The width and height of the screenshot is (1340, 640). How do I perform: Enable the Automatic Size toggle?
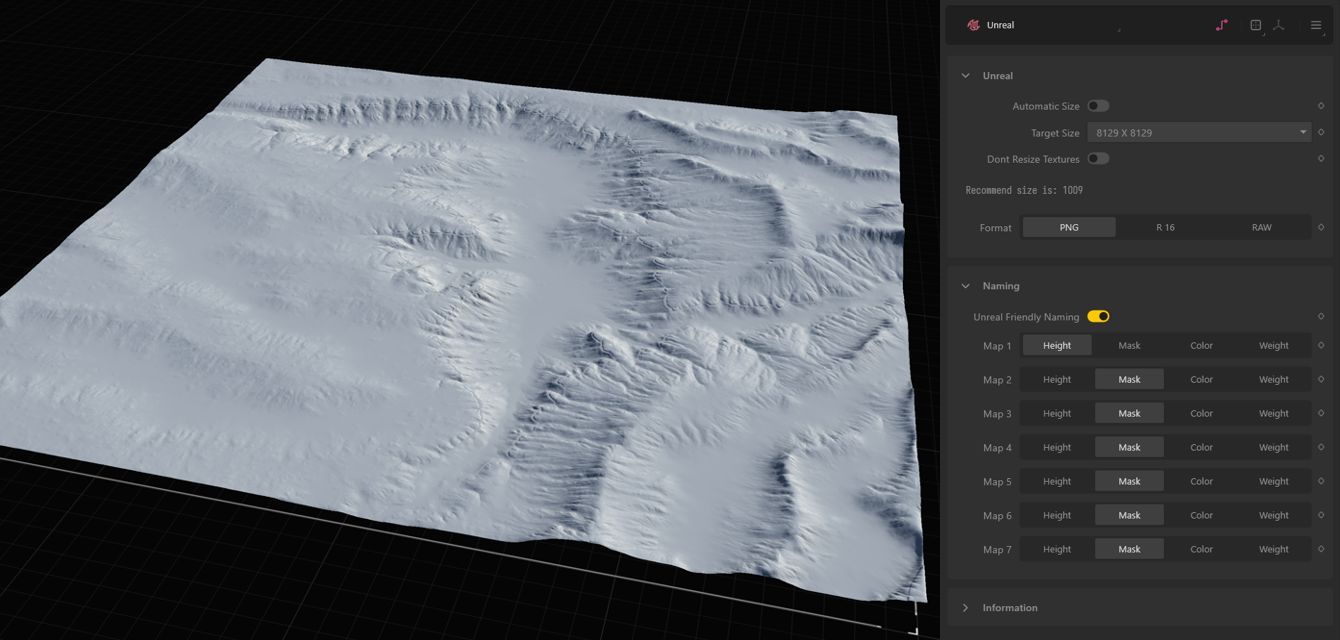coord(1098,106)
